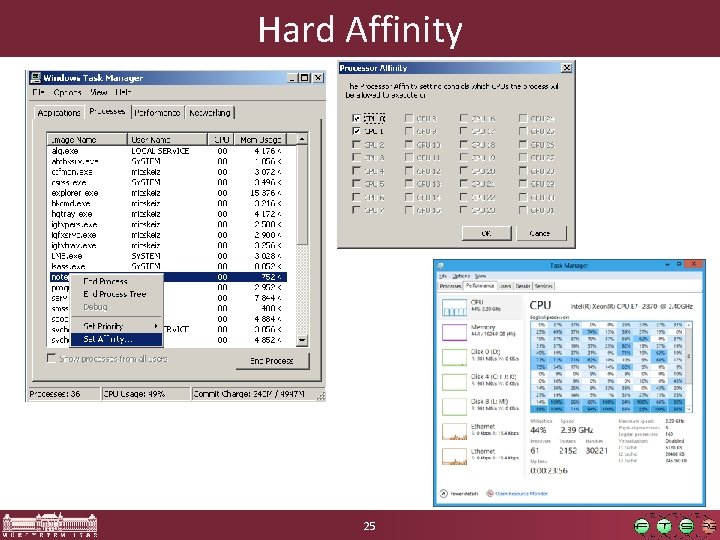Screen dimensions: 720x540
Task: Click the green F icon in the slide footer
Action: (642, 526)
